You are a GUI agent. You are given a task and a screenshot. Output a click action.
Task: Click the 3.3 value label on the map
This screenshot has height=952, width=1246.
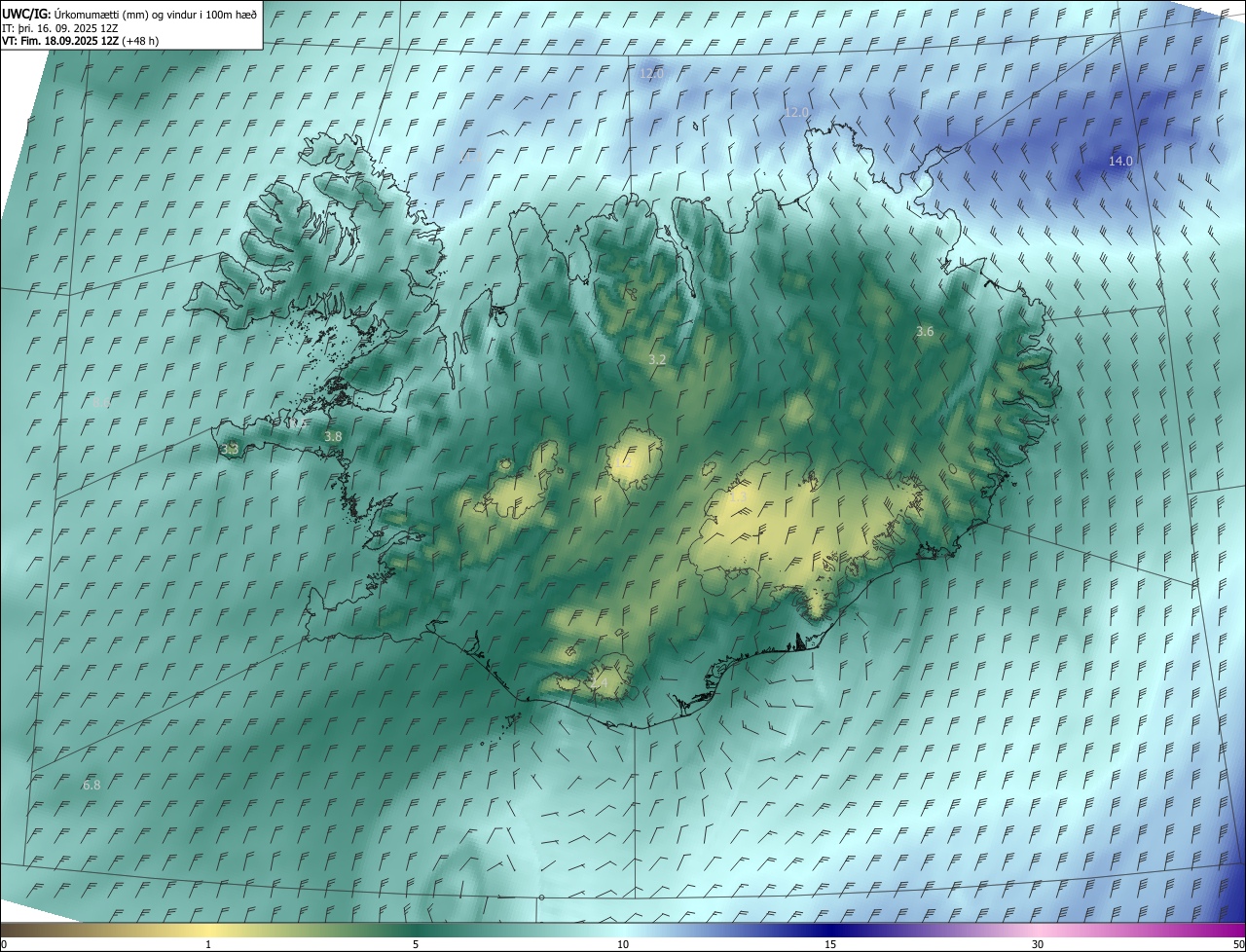230,450
